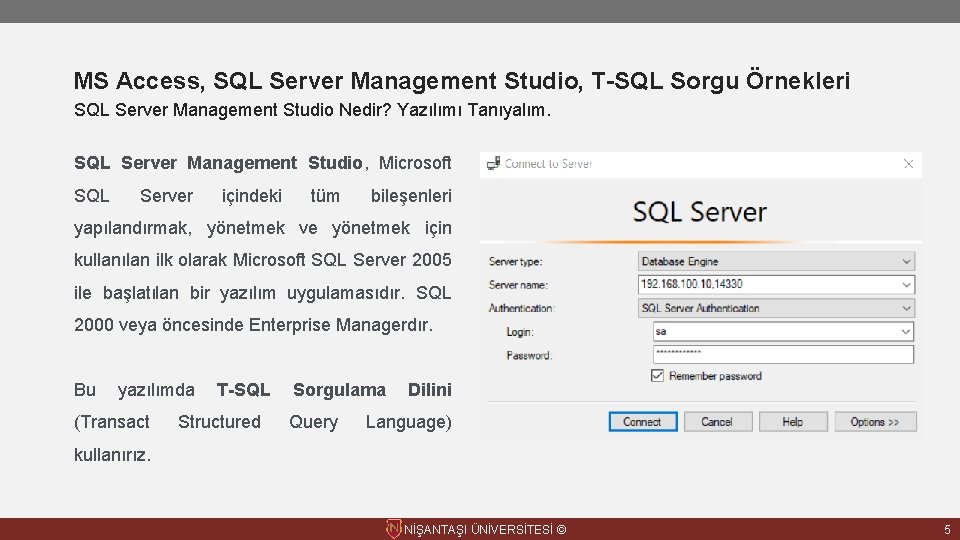Click the Connect to Server title text
This screenshot has height=540, width=960.
point(549,164)
